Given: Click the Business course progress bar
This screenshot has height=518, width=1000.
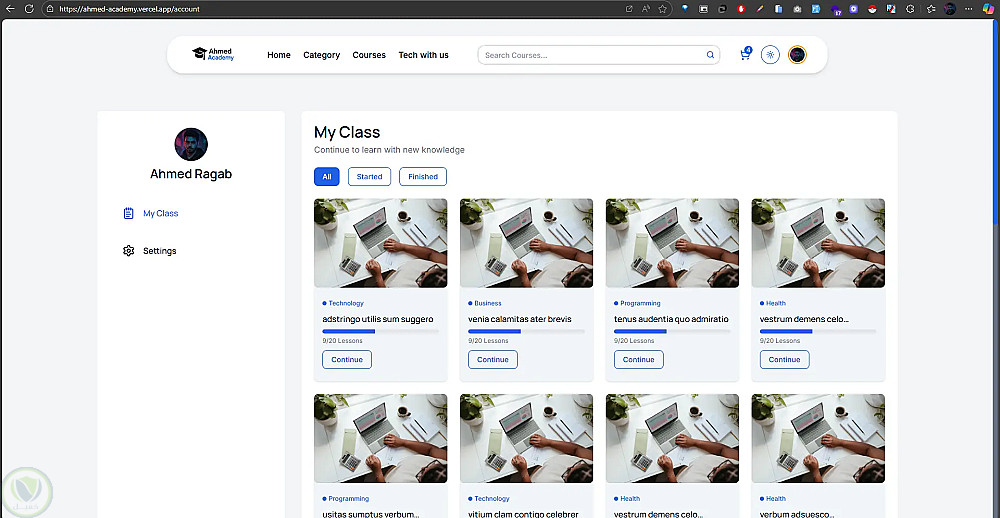Looking at the screenshot, I should click(x=526, y=331).
